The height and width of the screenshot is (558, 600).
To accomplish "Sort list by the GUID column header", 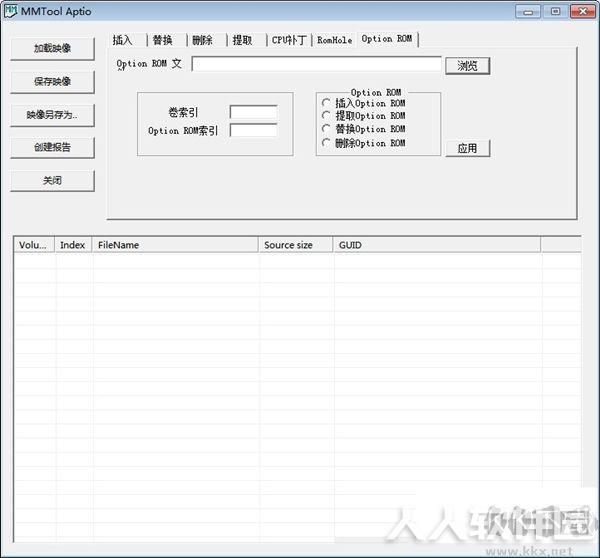I will [x=437, y=245].
